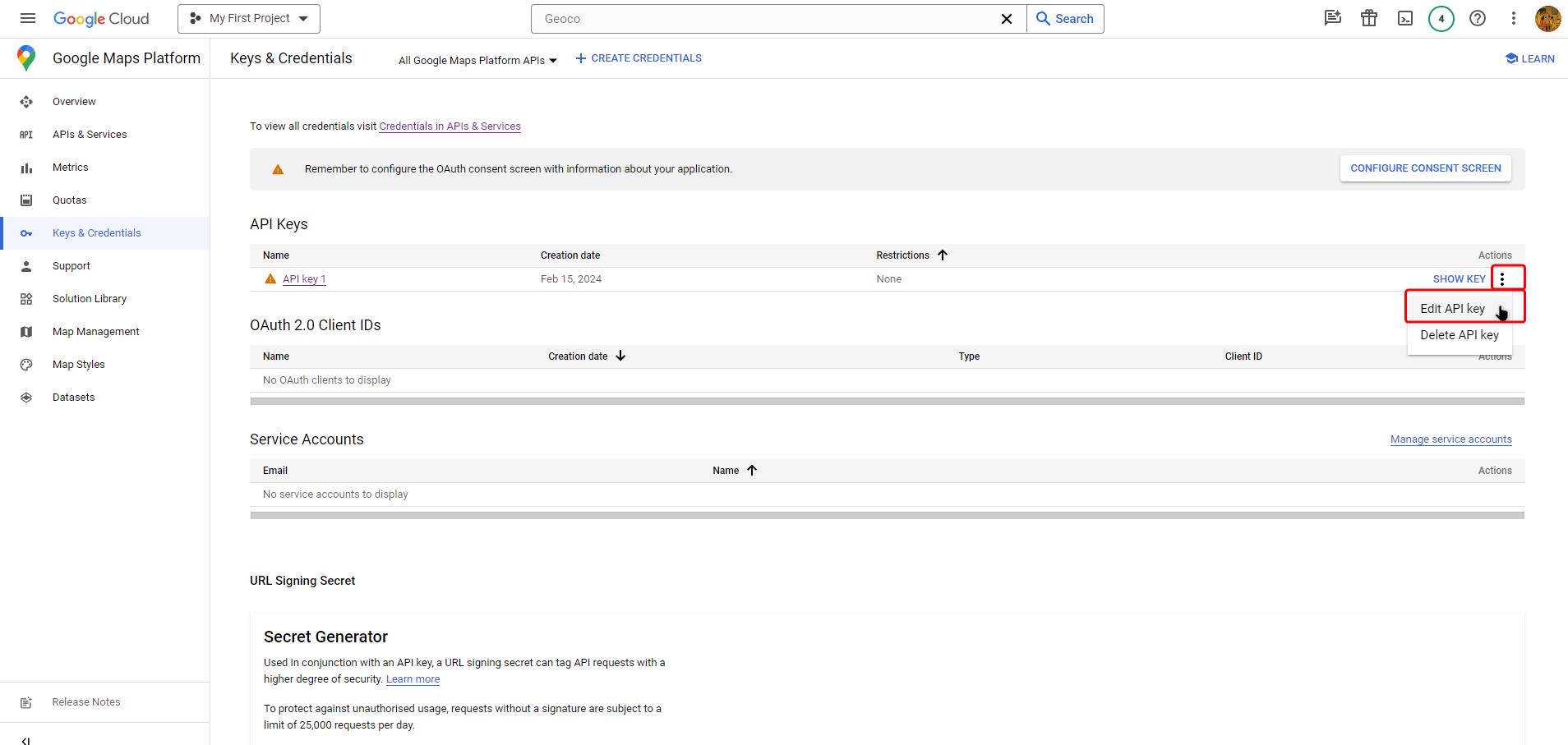Open the three-dot actions menu for API key 1
Viewport: 1568px width, 745px height.
1502,279
